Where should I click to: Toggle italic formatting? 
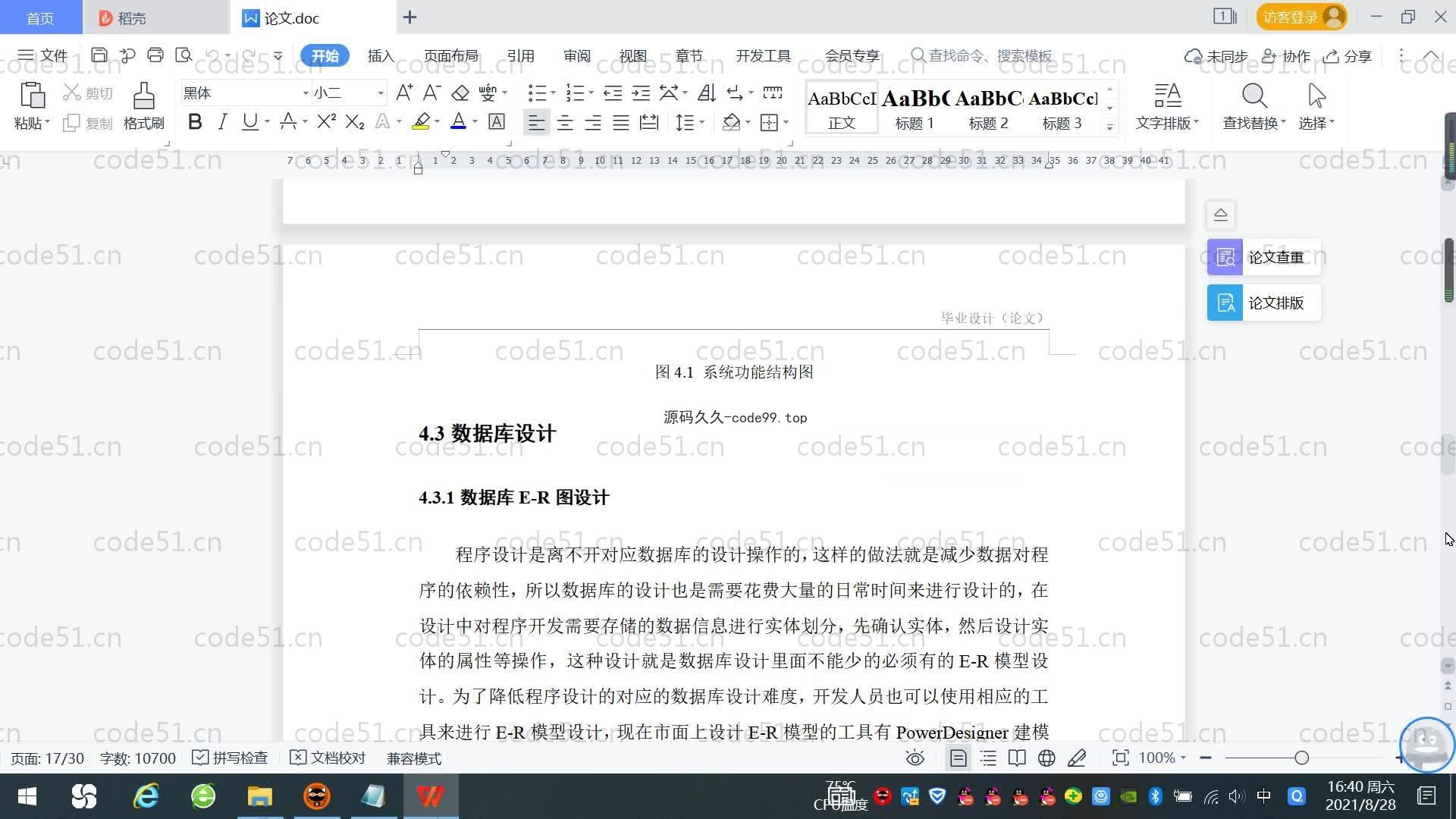click(222, 121)
